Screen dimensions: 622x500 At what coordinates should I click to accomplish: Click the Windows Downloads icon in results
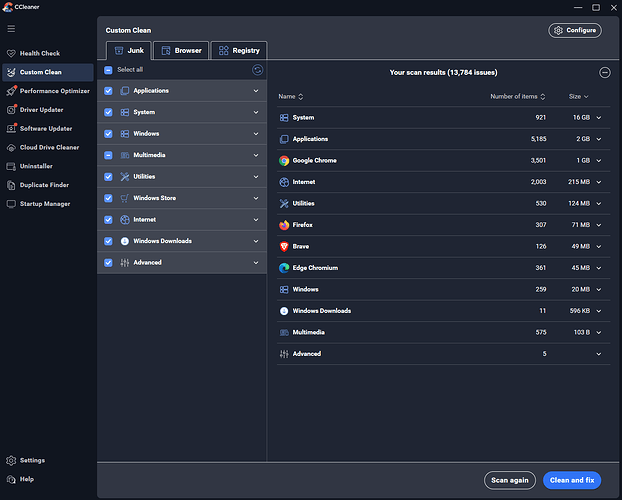(284, 311)
